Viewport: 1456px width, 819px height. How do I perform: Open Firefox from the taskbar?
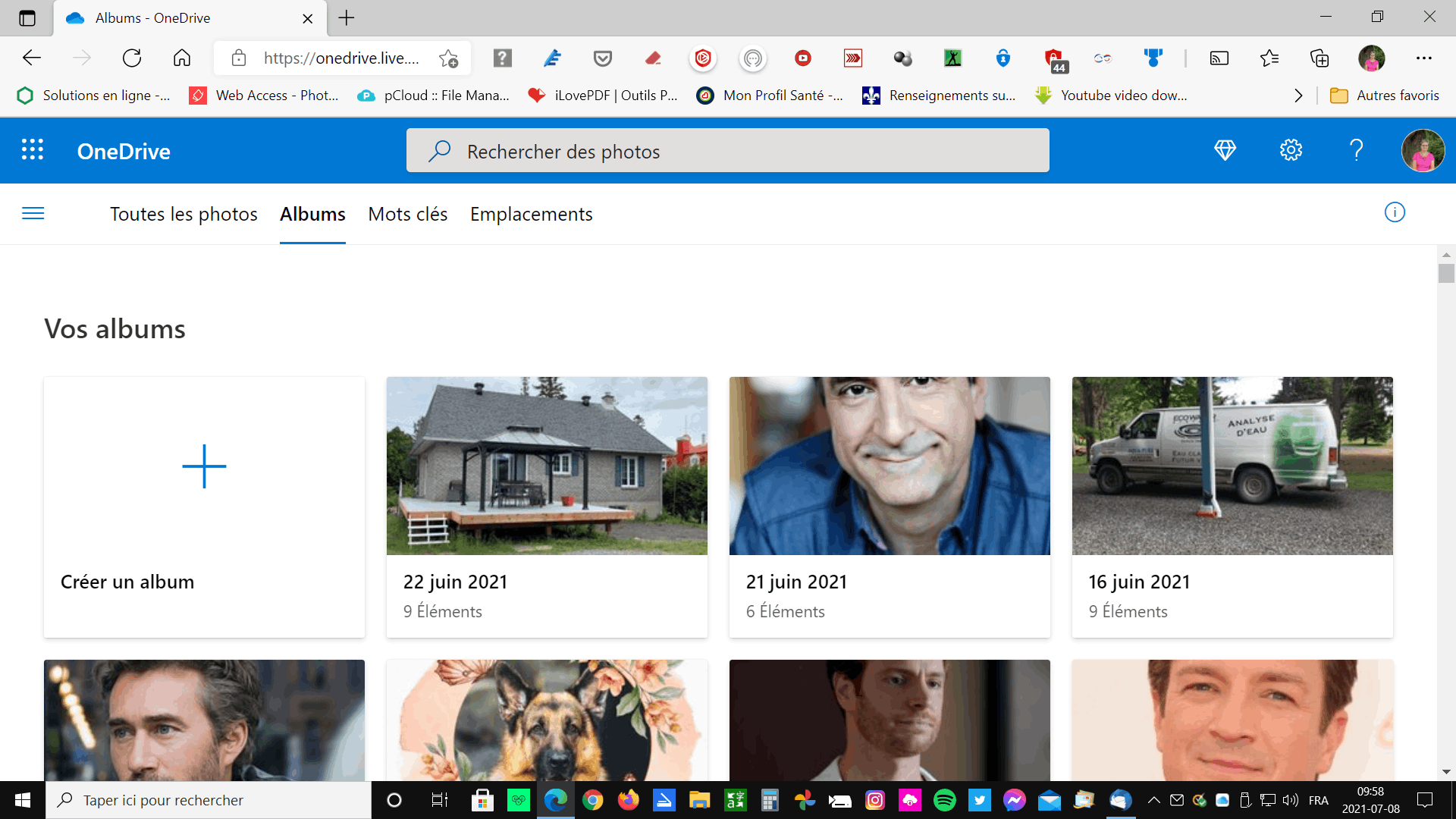(628, 800)
